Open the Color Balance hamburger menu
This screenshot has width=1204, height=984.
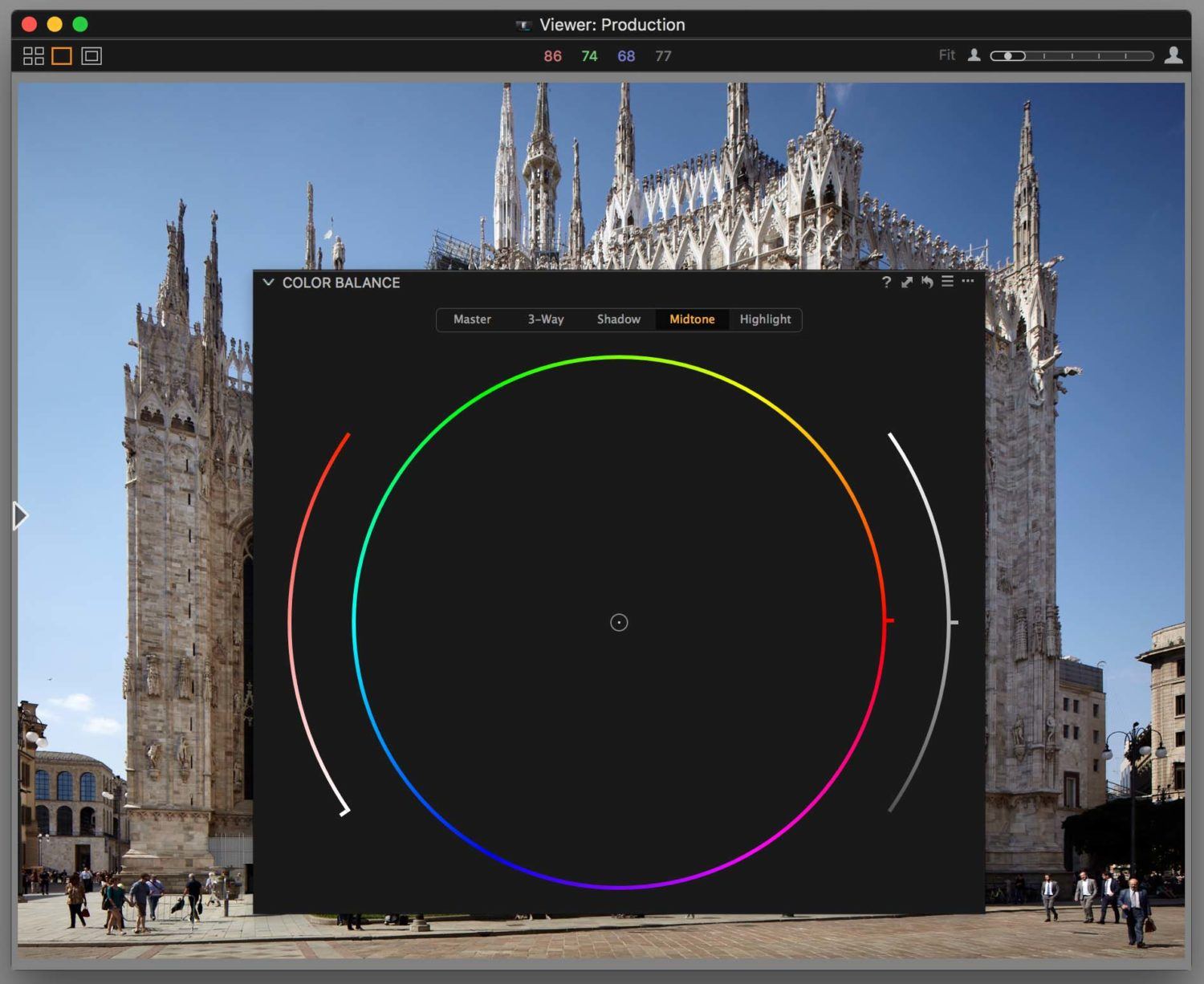click(x=948, y=283)
